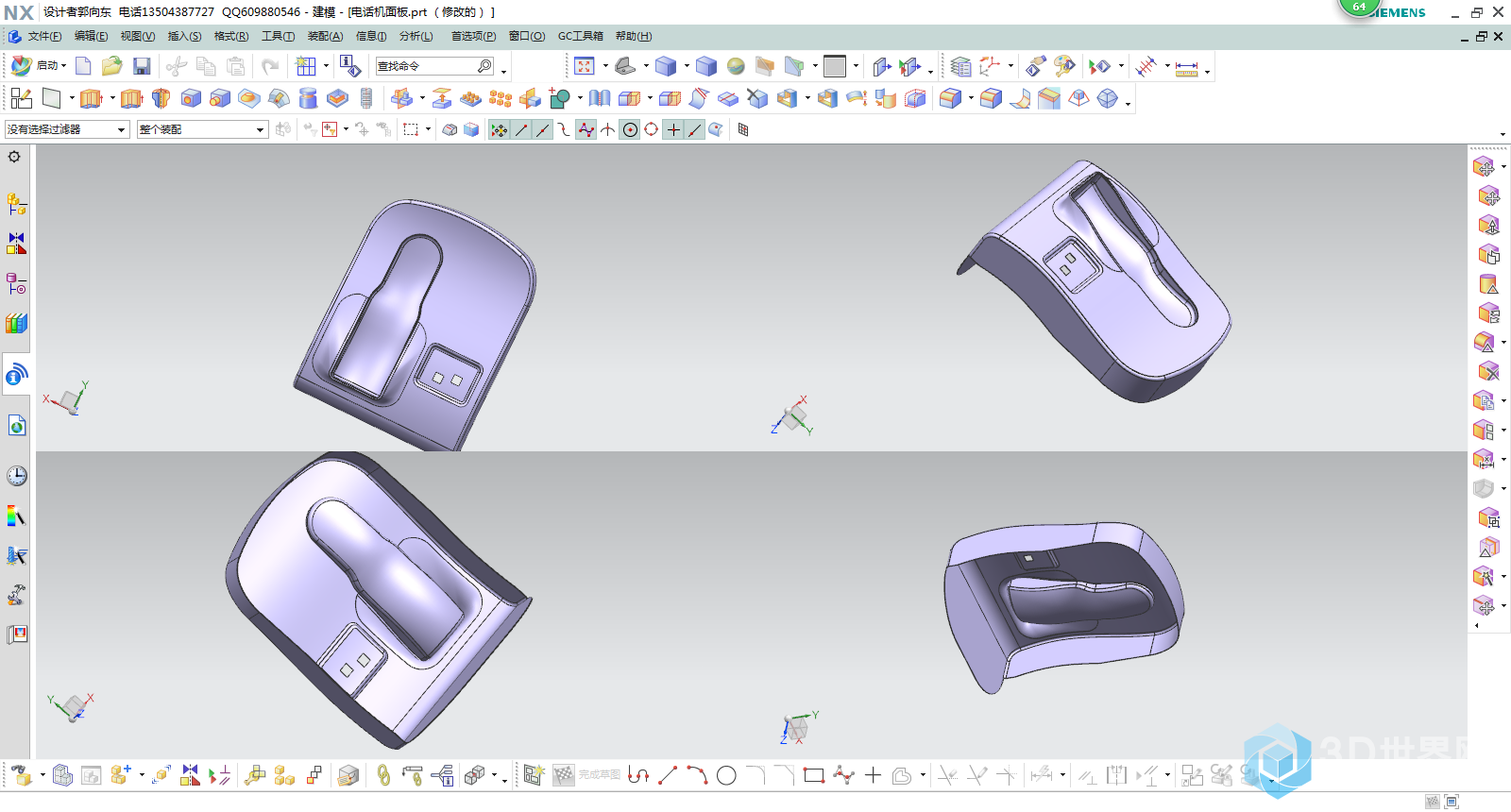This screenshot has height=812, width=1511.
Task: Click the Extrude feature icon
Action: 92,98
